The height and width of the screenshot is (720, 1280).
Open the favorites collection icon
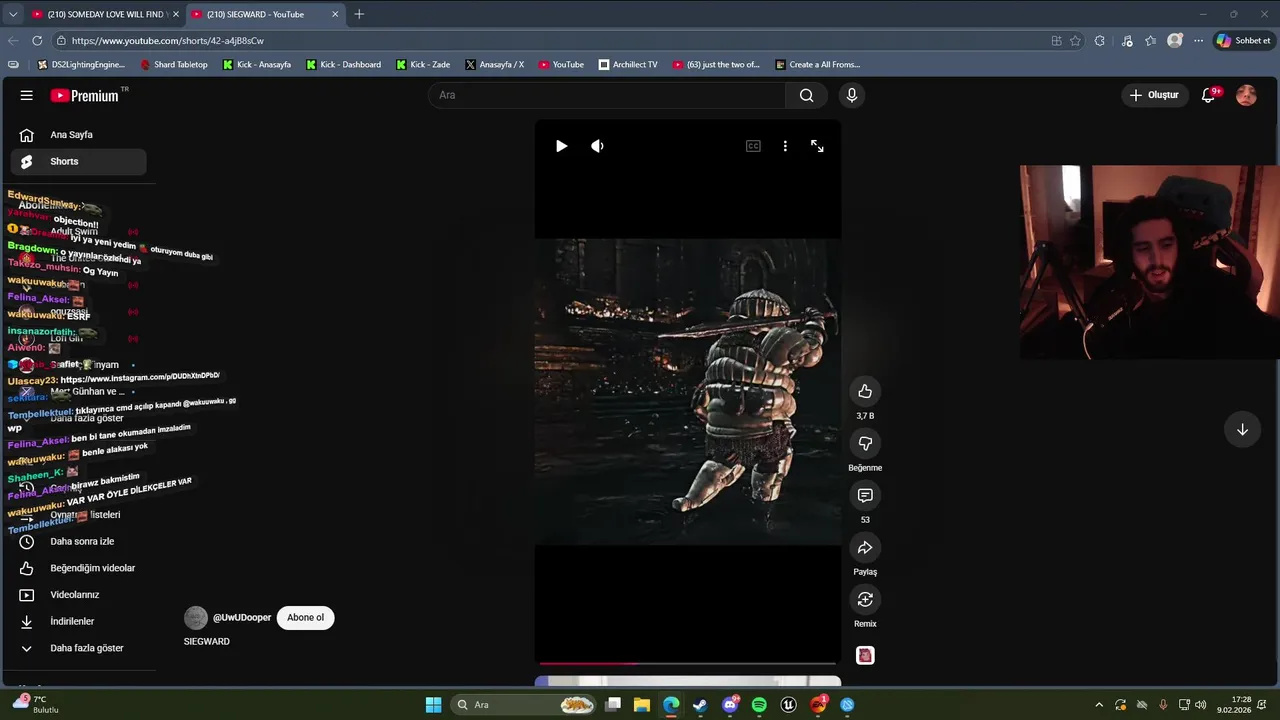click(1151, 41)
